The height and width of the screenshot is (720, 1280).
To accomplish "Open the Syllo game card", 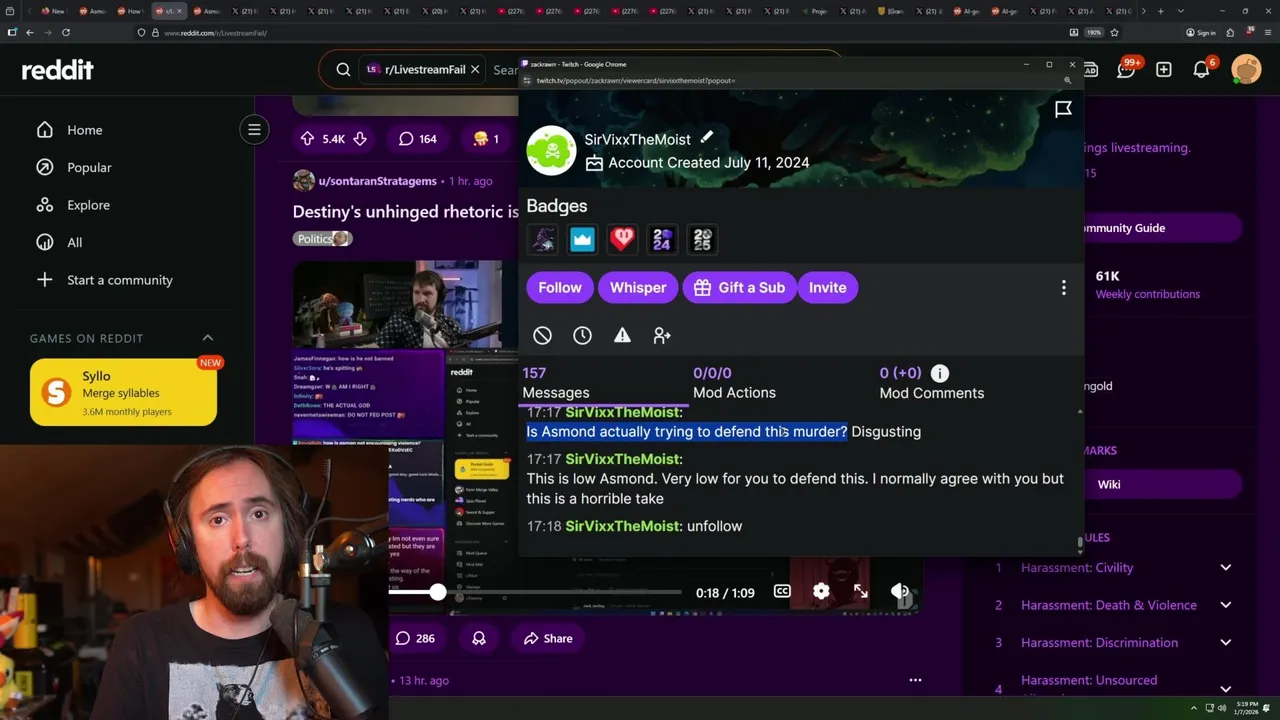I will (123, 393).
